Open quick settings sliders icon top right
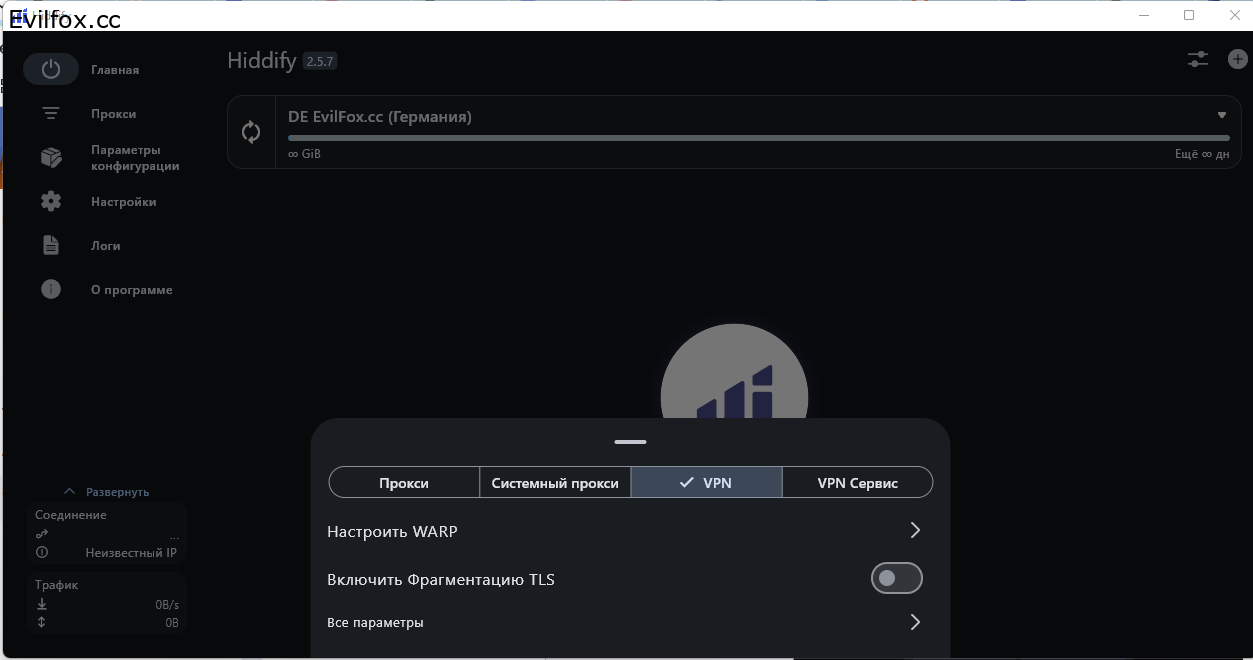 pos(1198,60)
